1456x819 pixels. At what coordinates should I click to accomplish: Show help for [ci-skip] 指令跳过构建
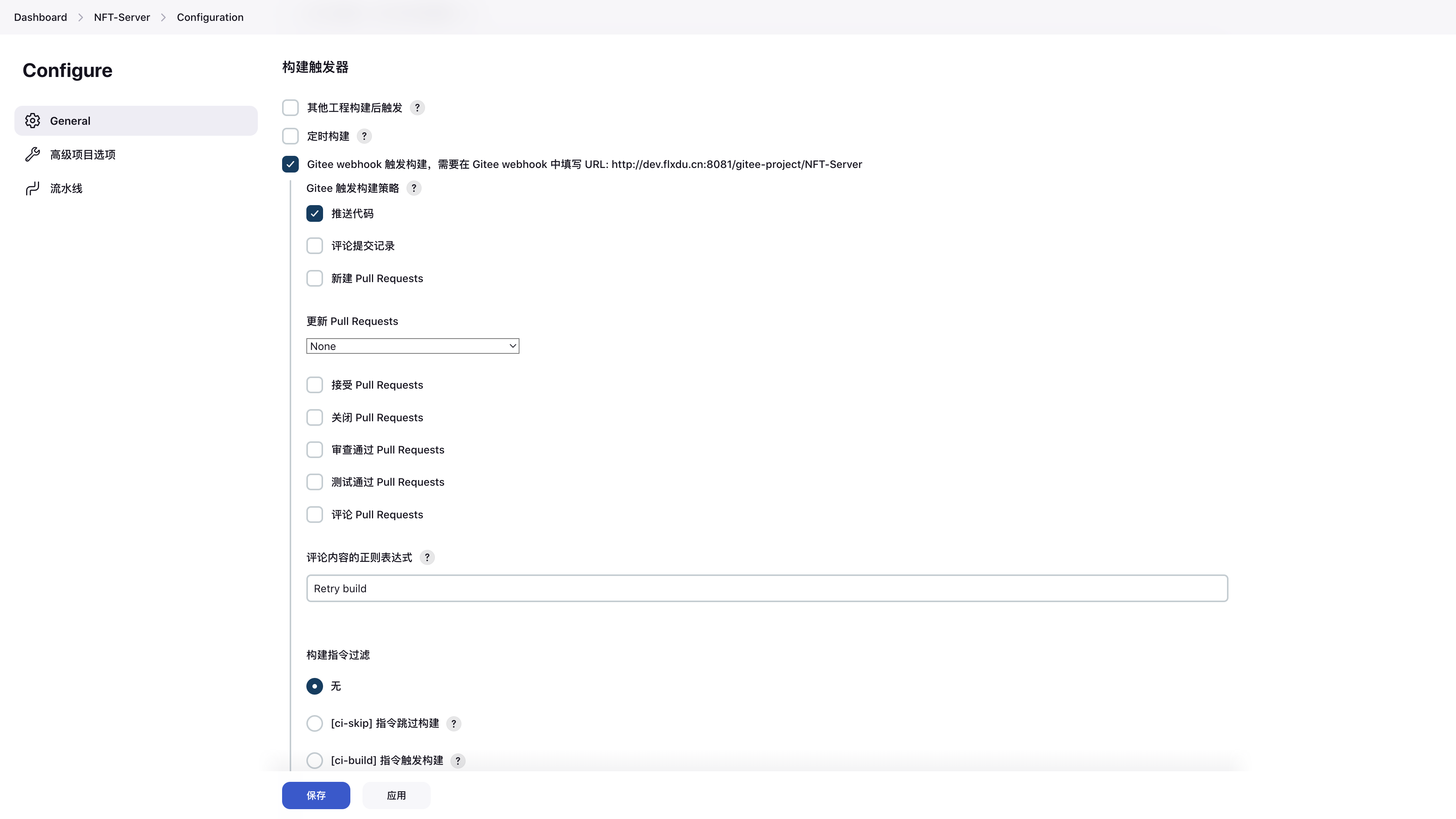click(x=454, y=723)
